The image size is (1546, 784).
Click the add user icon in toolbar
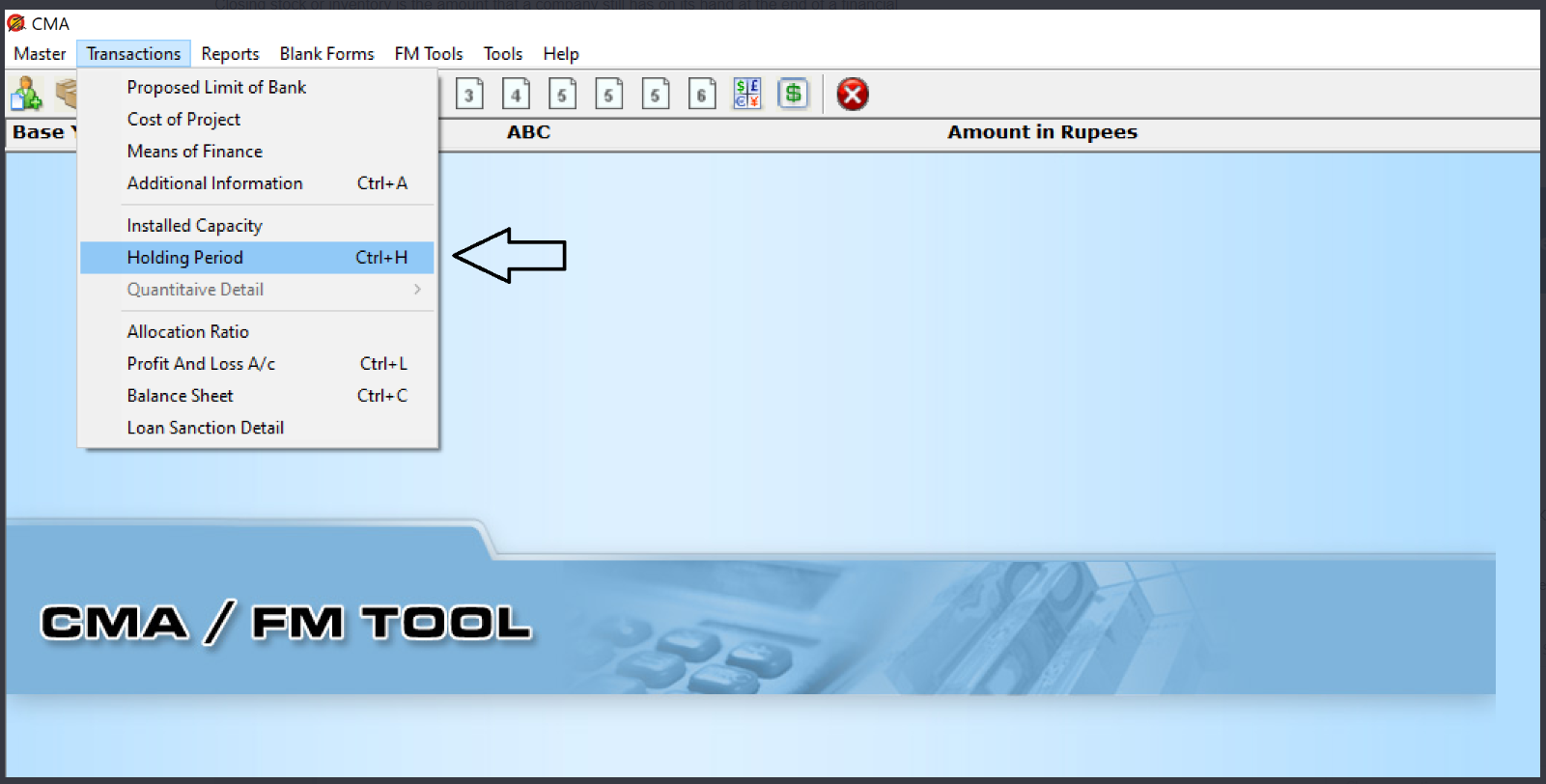pyautogui.click(x=26, y=95)
